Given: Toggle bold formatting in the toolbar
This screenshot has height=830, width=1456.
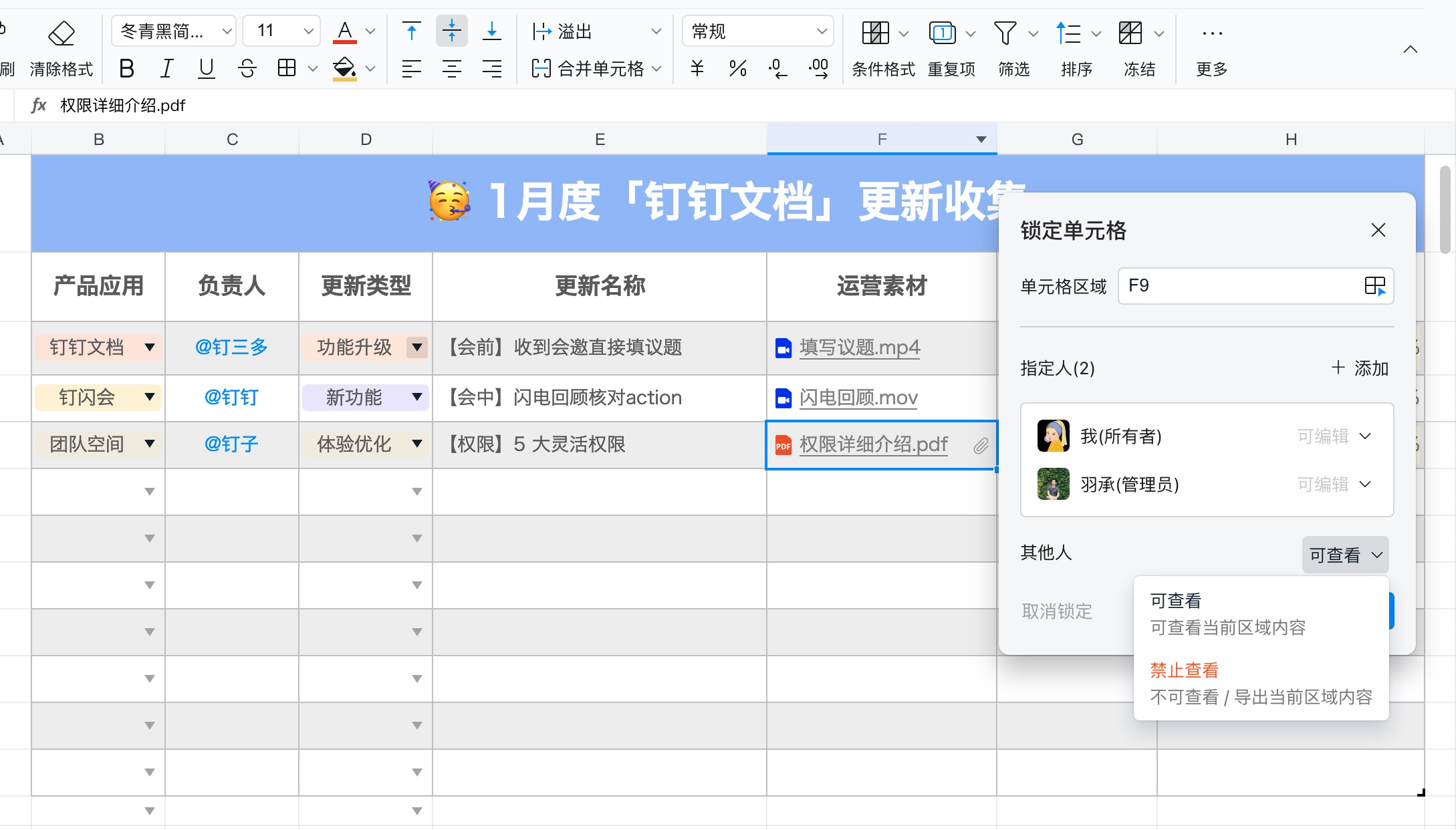Looking at the screenshot, I should click(126, 67).
